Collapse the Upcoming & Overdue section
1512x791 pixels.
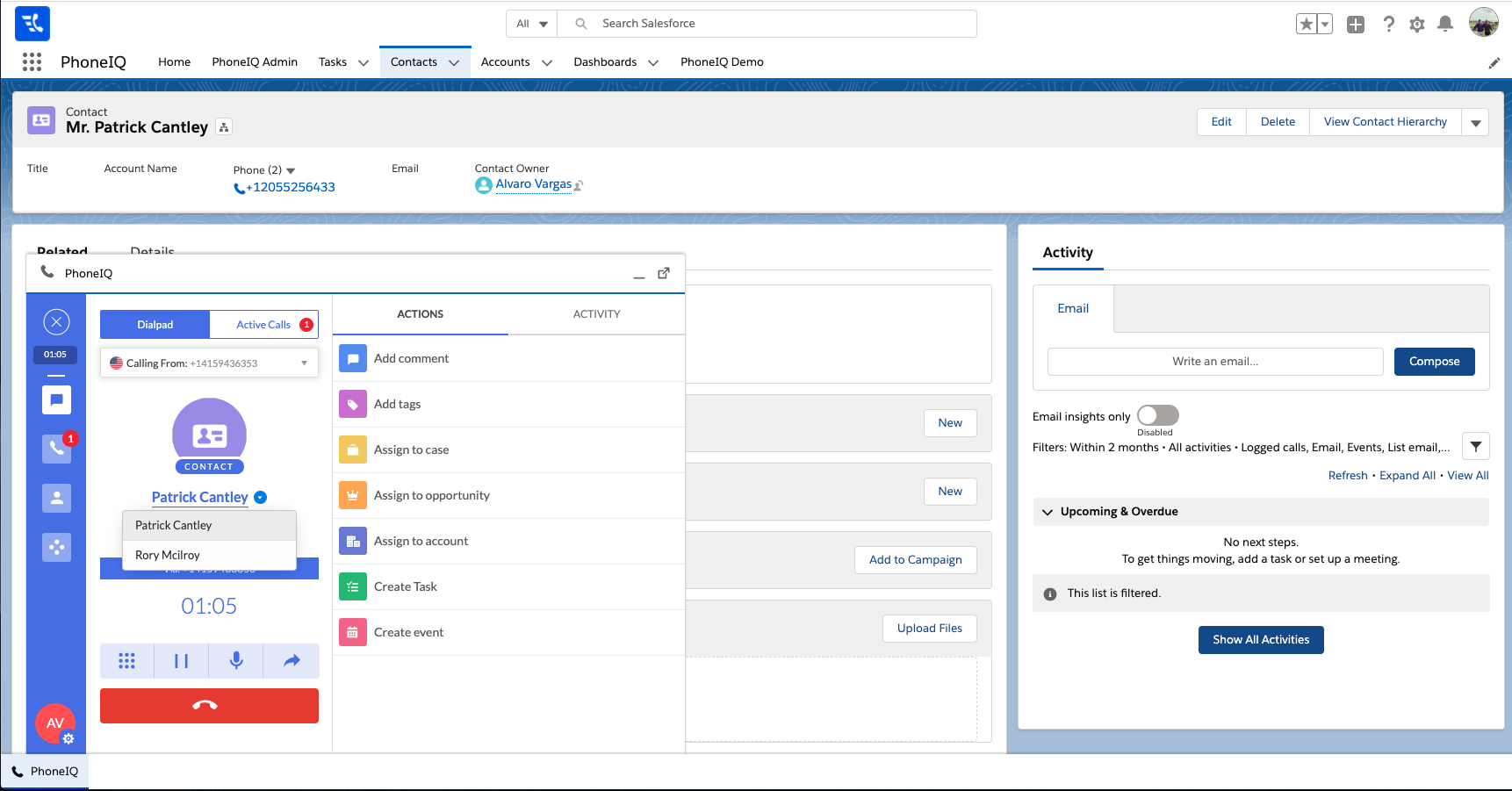point(1048,512)
